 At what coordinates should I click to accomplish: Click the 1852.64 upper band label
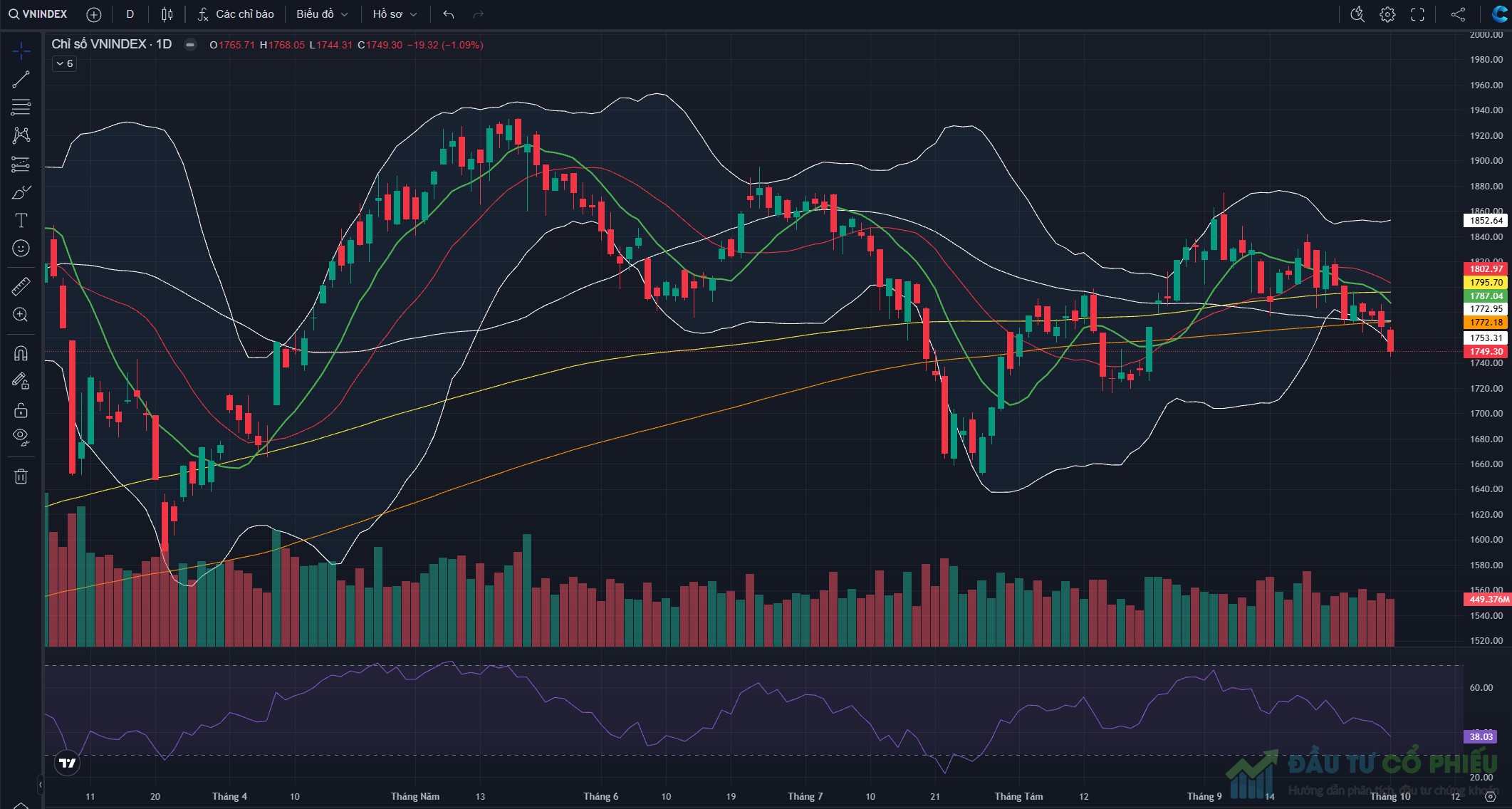[x=1486, y=220]
